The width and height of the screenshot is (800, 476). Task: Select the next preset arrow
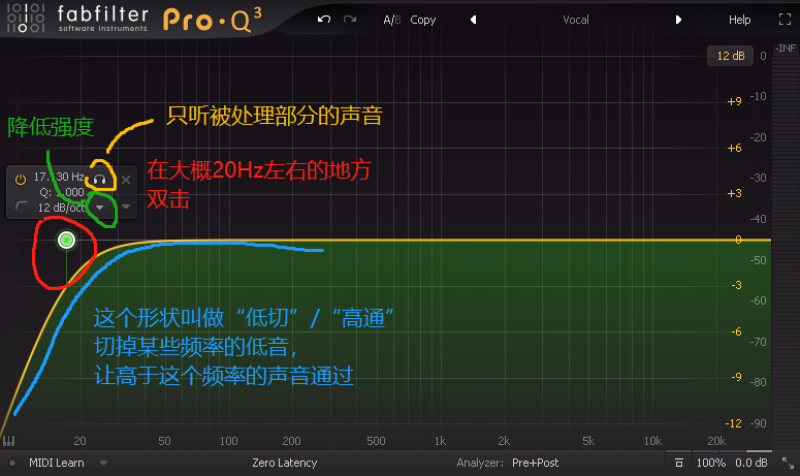coord(678,20)
